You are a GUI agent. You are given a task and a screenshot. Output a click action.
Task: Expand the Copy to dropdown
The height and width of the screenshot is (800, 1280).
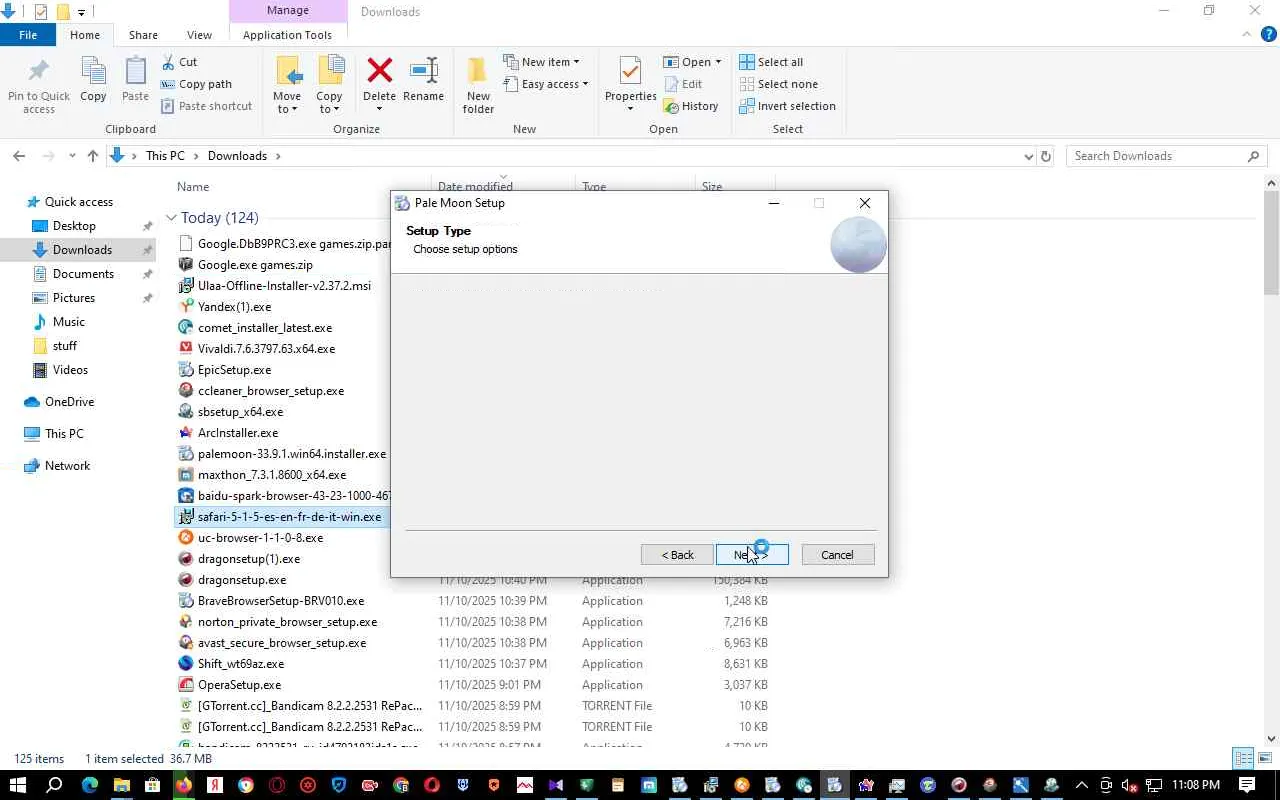click(329, 109)
